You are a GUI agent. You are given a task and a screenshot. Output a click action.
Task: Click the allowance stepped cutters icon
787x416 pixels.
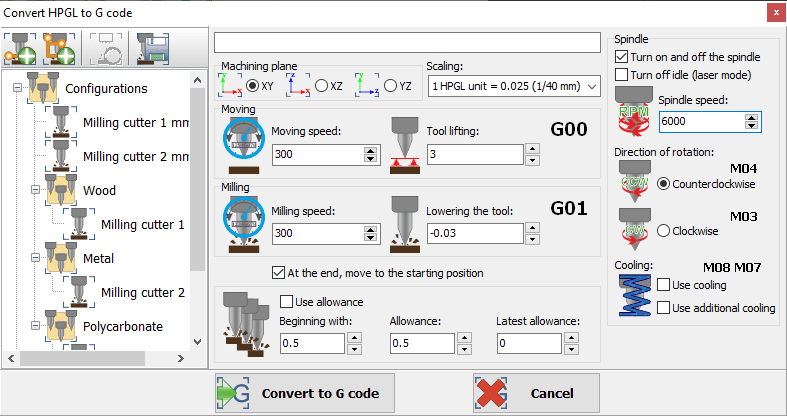[244, 325]
